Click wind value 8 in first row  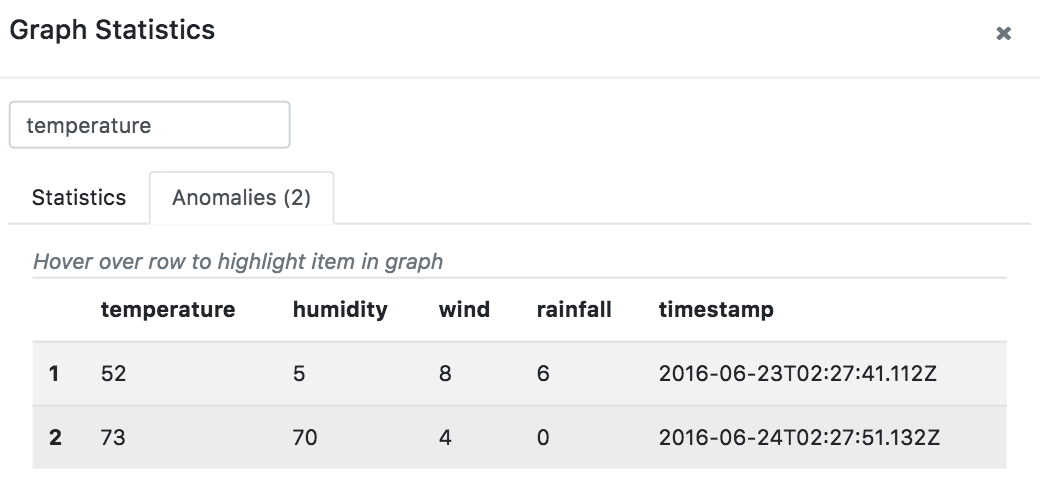[x=445, y=373]
